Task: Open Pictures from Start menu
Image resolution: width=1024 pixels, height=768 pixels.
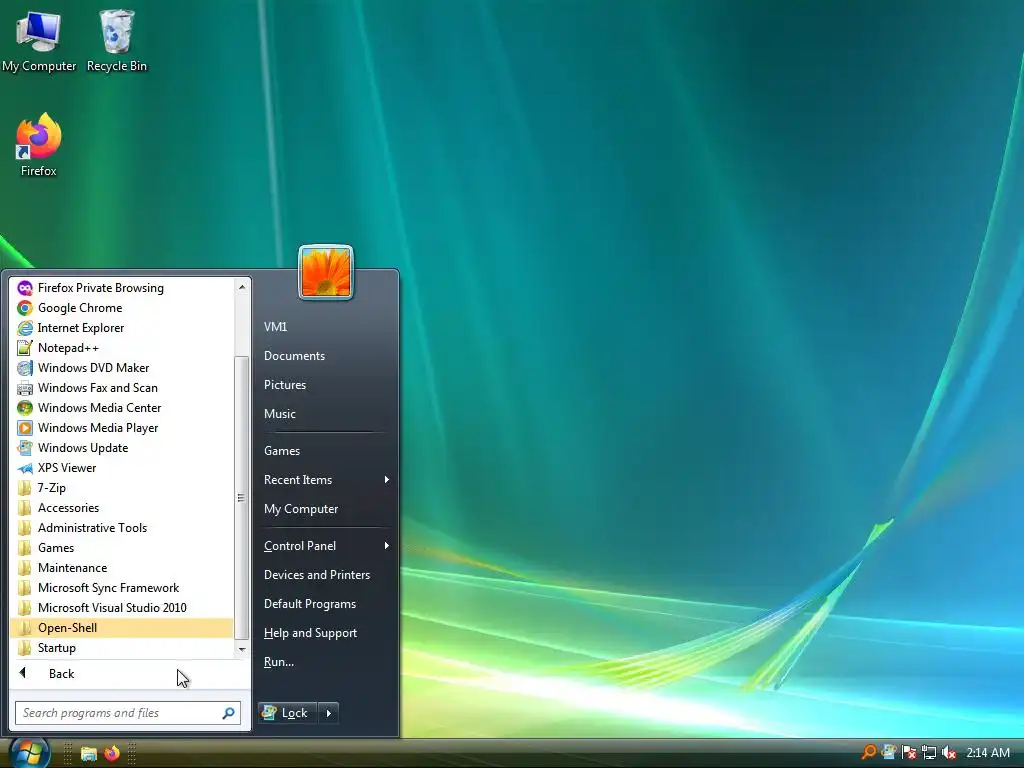Action: pos(326,385)
